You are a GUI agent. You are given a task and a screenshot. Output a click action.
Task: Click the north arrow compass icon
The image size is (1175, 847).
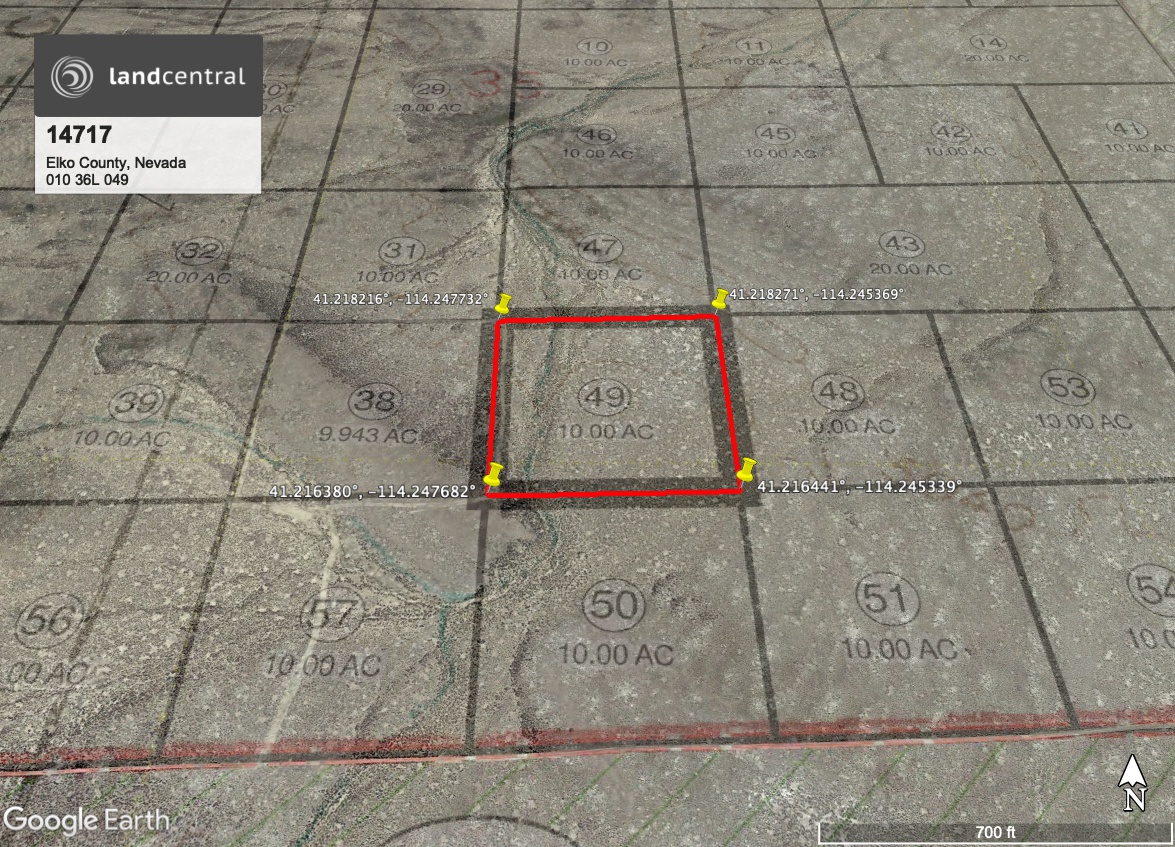tap(1132, 781)
